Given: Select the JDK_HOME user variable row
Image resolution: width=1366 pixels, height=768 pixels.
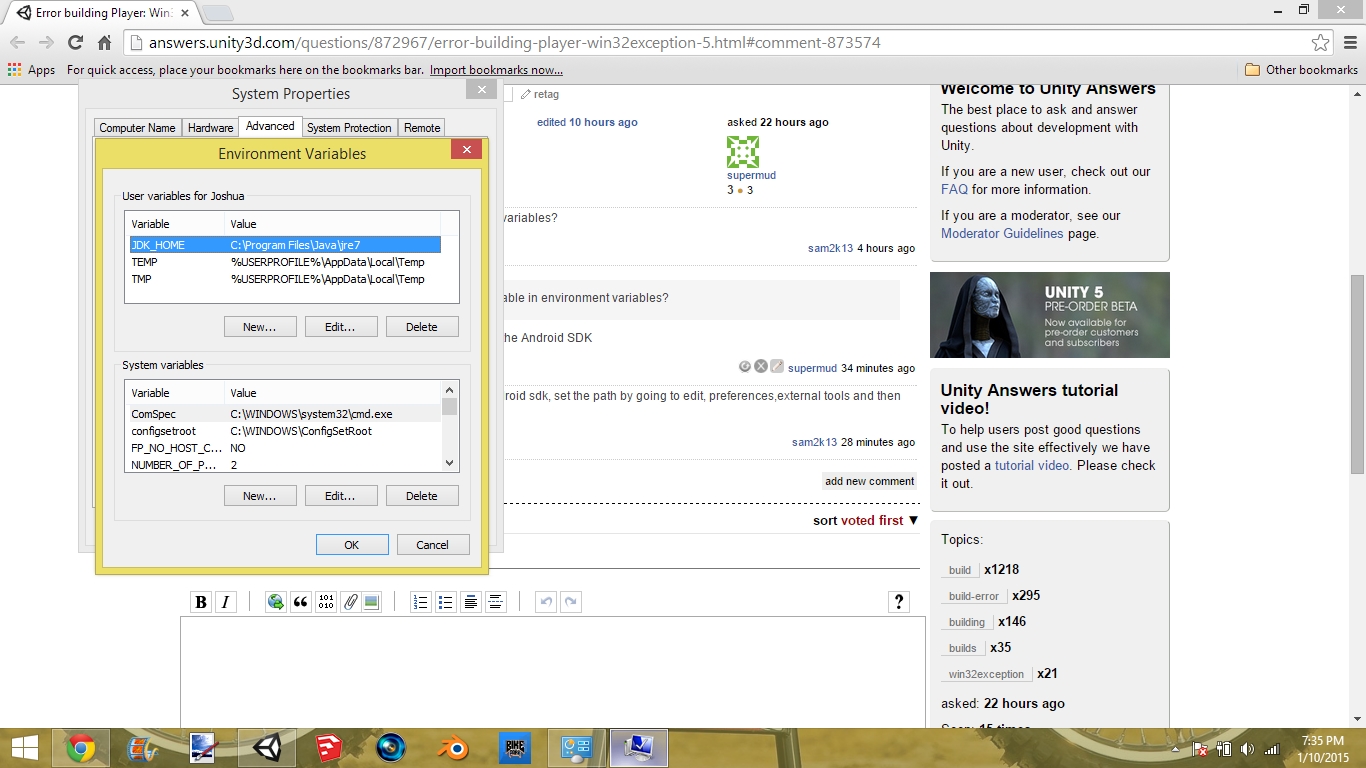Looking at the screenshot, I should point(285,245).
